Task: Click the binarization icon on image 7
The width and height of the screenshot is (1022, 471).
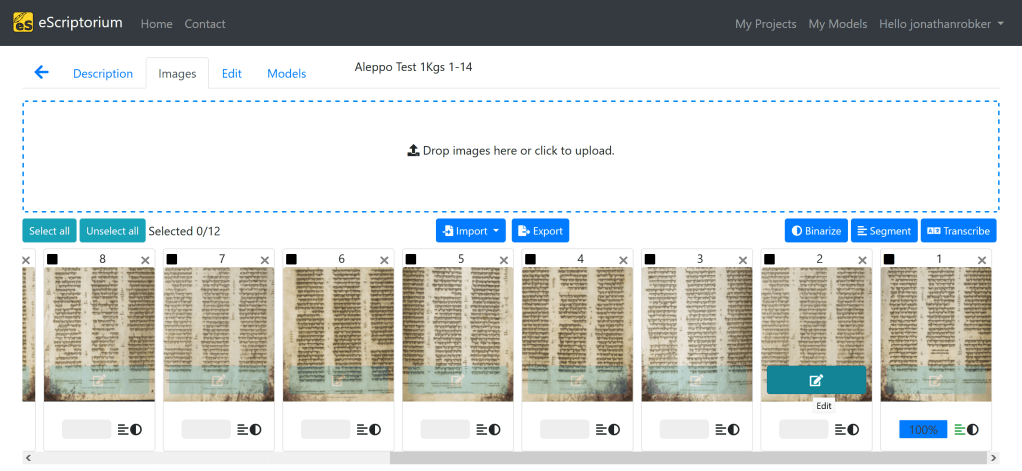Action: click(256, 429)
